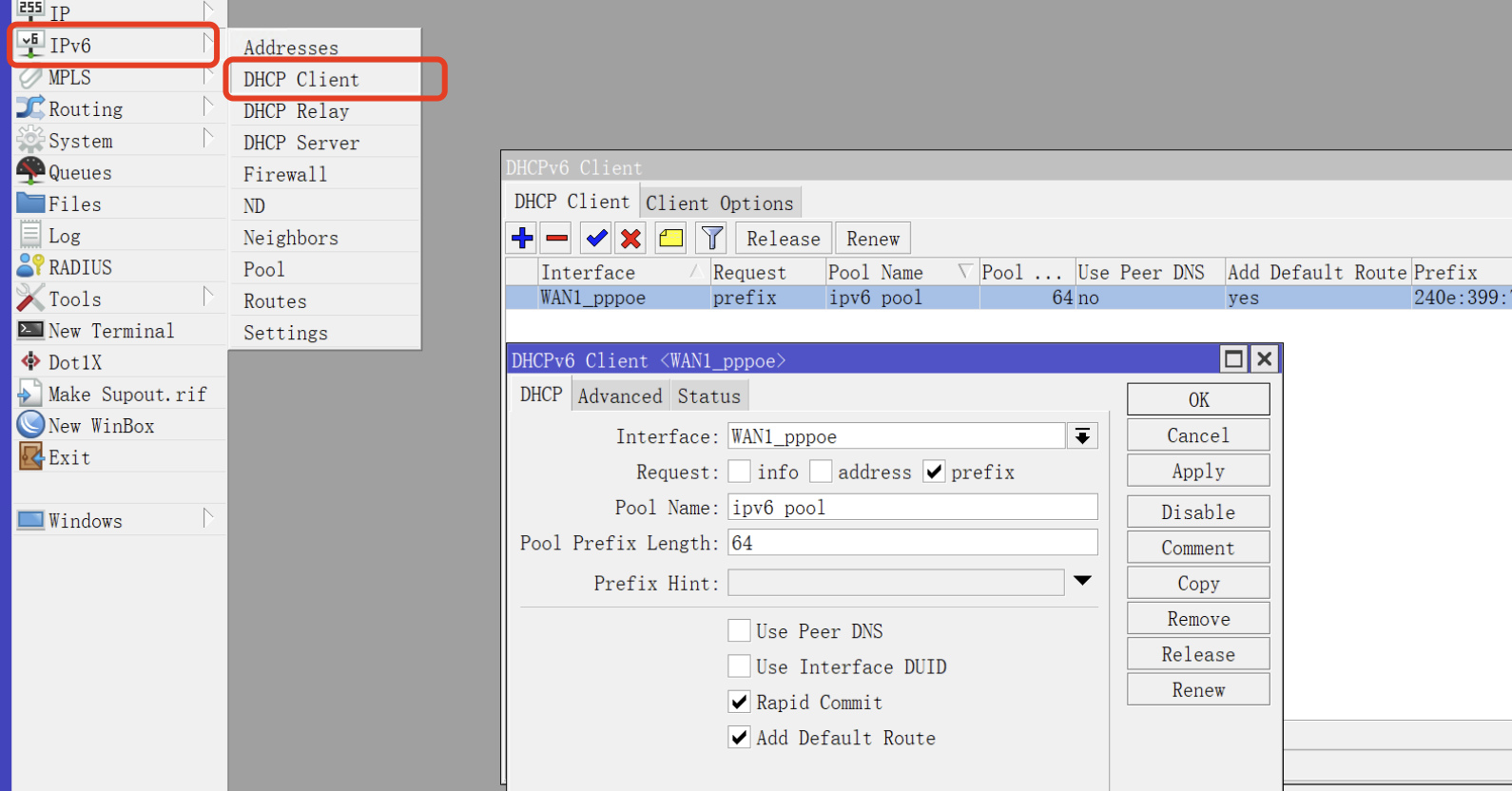Click the funnel filter icon
The height and width of the screenshot is (791, 1512).
click(x=711, y=238)
